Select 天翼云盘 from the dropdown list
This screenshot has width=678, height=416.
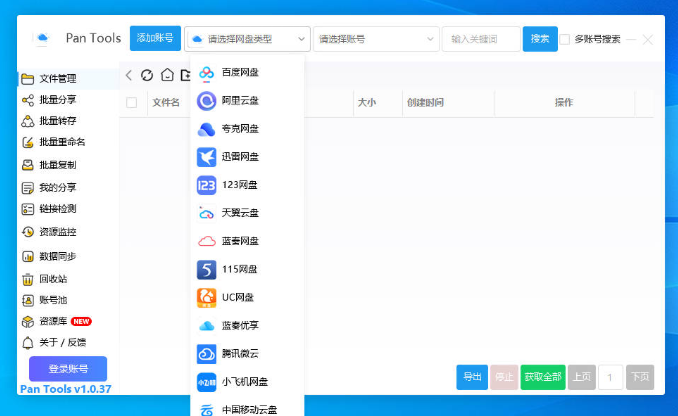247,213
